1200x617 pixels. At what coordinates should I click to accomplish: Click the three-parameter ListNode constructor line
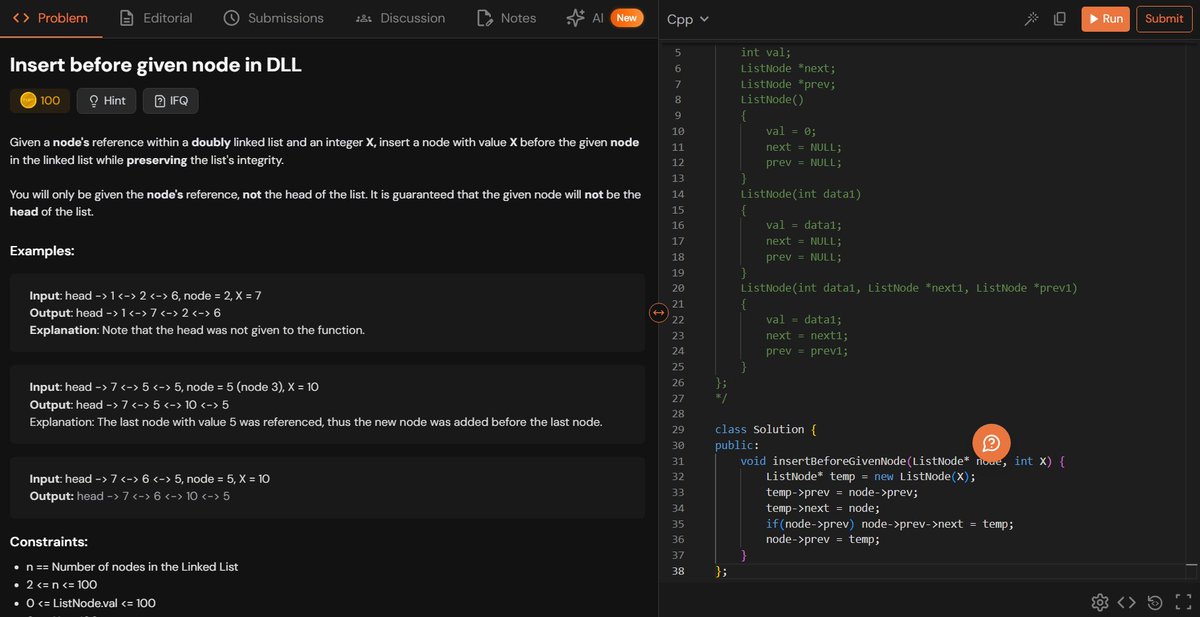(x=909, y=288)
